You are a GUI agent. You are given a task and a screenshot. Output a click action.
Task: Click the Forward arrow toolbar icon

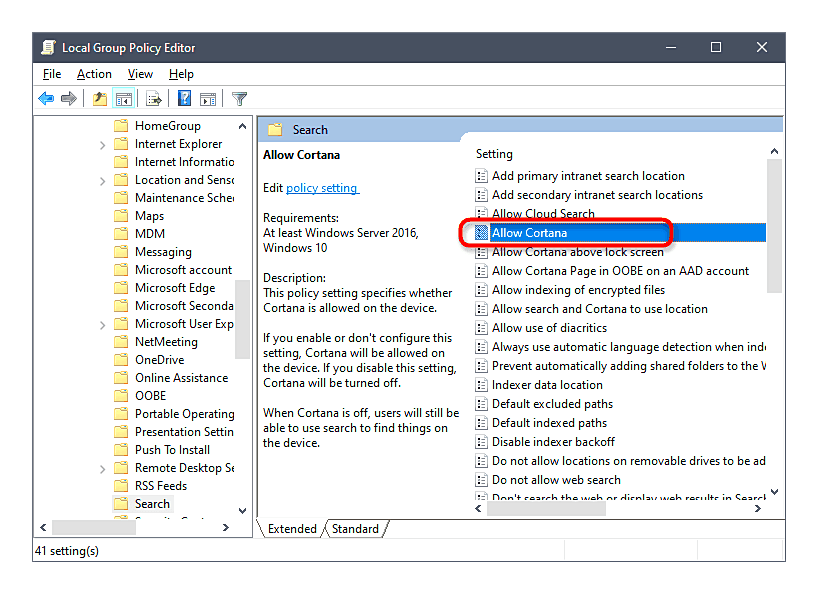(x=69, y=98)
